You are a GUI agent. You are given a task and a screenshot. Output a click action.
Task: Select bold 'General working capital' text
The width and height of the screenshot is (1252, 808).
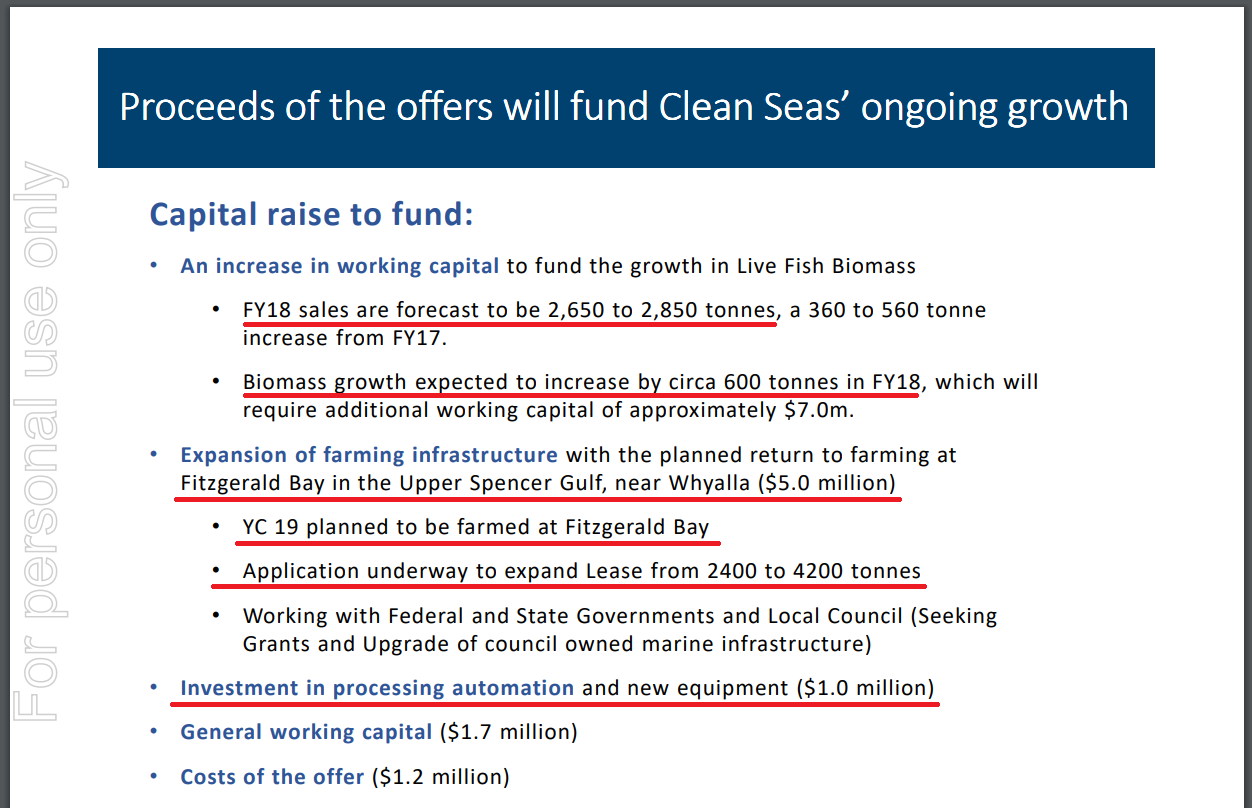pyautogui.click(x=306, y=732)
